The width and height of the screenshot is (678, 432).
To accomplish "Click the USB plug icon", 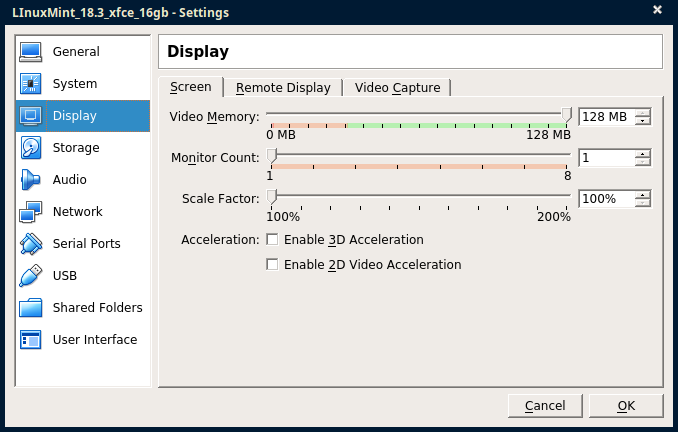I will [30, 276].
